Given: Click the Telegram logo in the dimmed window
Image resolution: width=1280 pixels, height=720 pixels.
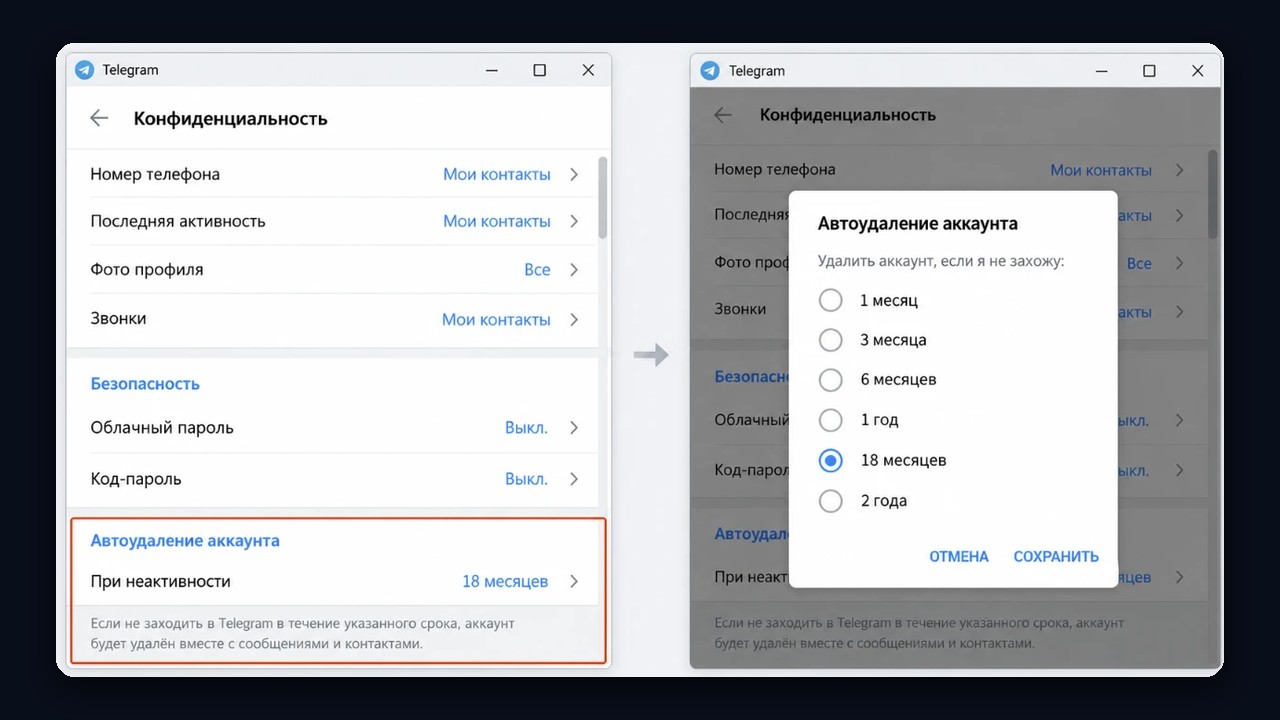Looking at the screenshot, I should 710,70.
